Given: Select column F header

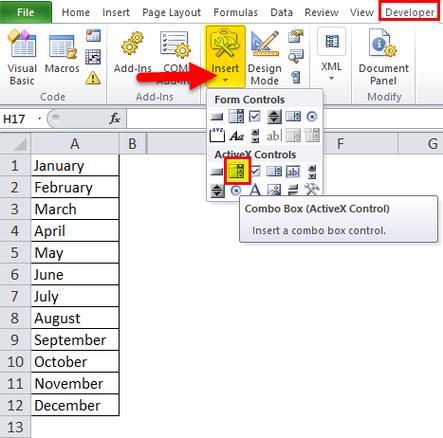Looking at the screenshot, I should (340, 144).
